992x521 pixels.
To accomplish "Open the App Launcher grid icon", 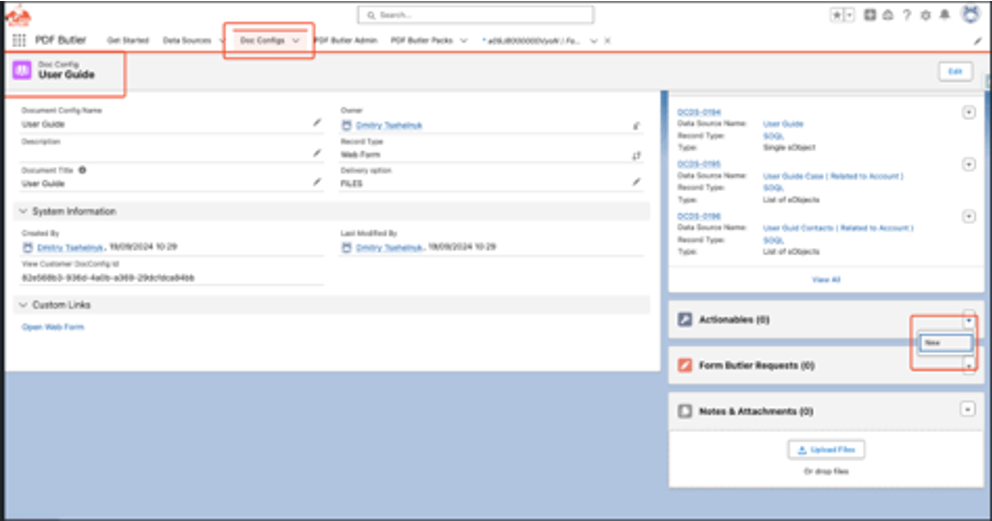I will tap(19, 40).
